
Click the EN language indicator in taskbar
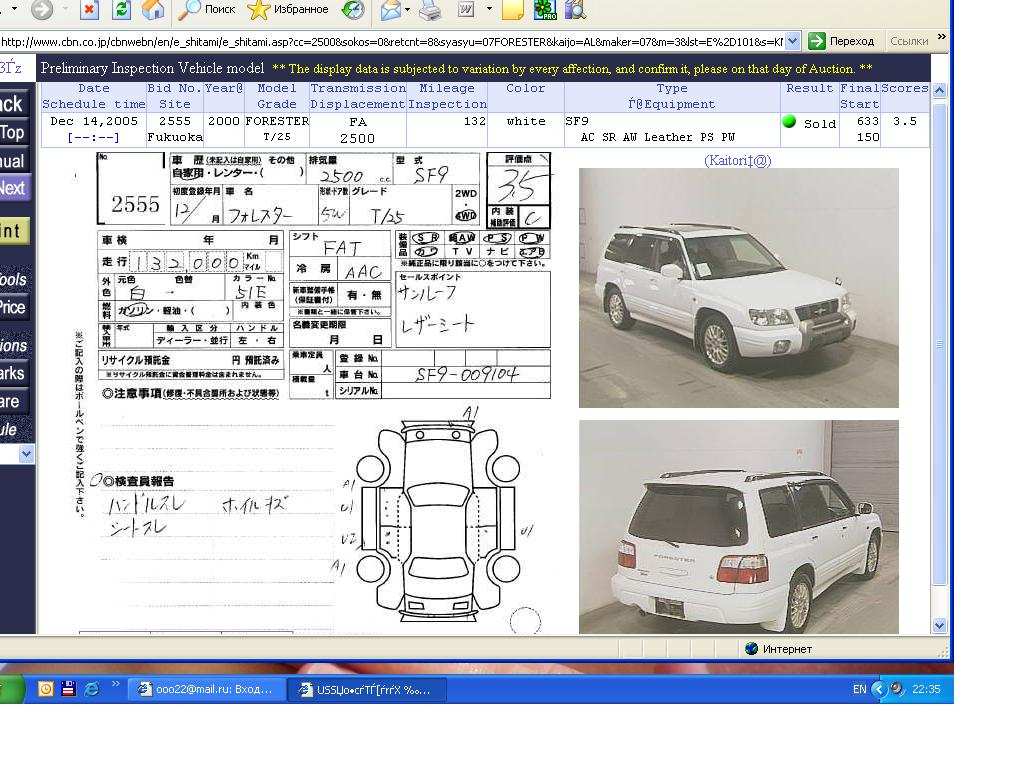click(859, 689)
